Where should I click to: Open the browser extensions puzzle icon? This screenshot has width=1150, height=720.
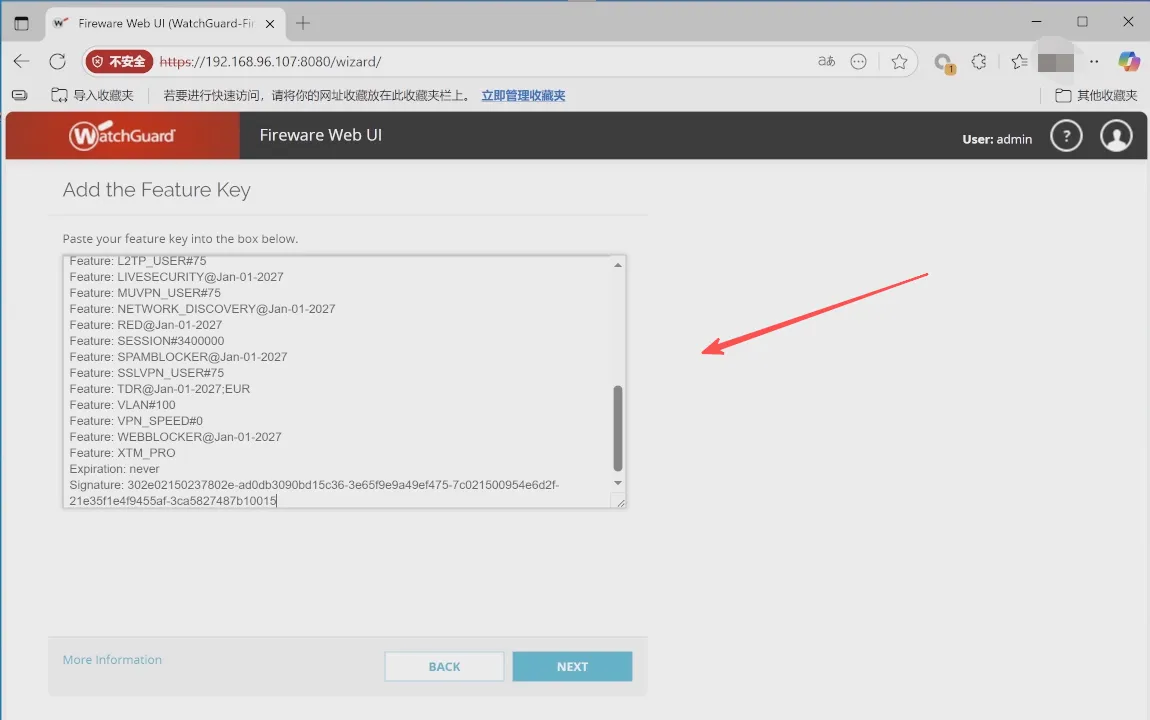point(979,62)
